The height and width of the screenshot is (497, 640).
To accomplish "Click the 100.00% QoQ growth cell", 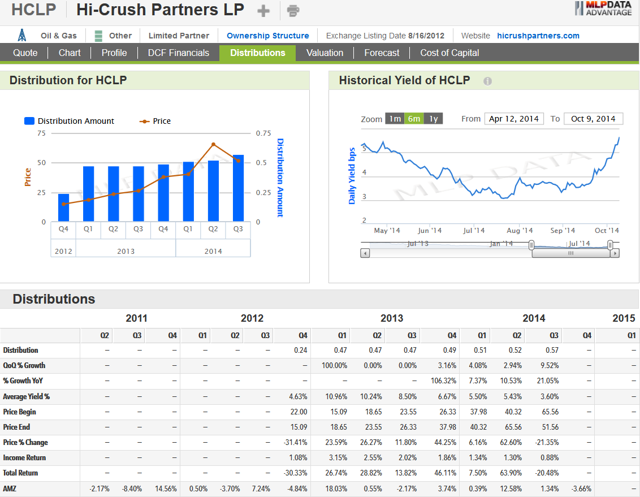I will 334,366.
